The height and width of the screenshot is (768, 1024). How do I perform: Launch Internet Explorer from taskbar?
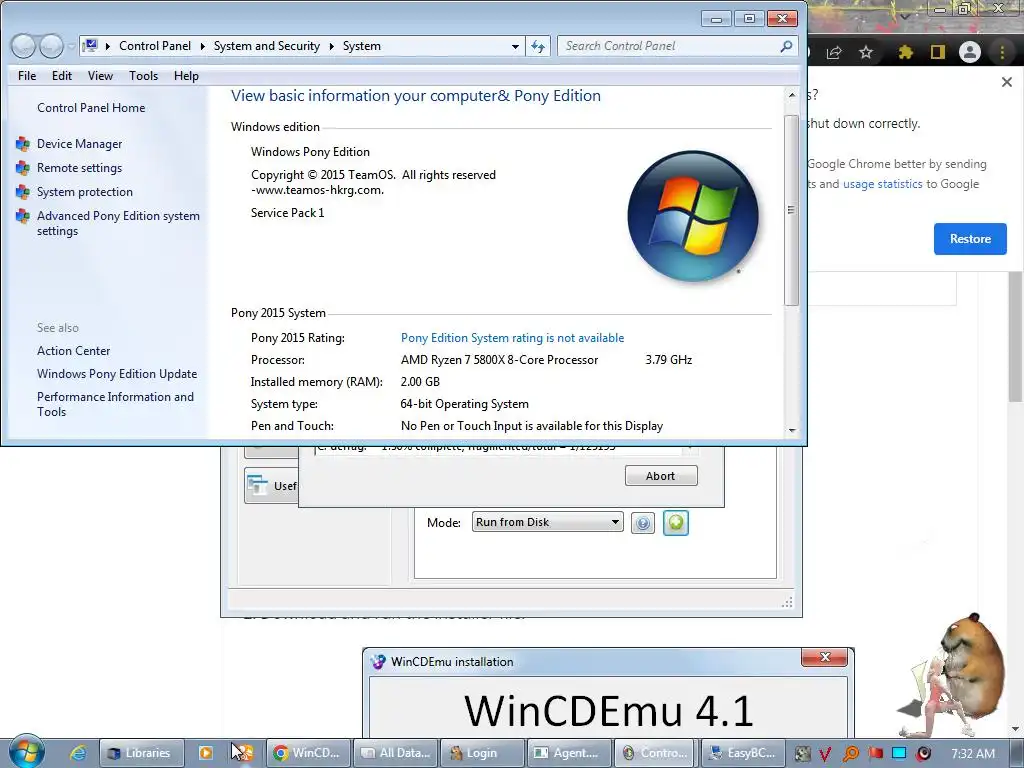tap(78, 753)
